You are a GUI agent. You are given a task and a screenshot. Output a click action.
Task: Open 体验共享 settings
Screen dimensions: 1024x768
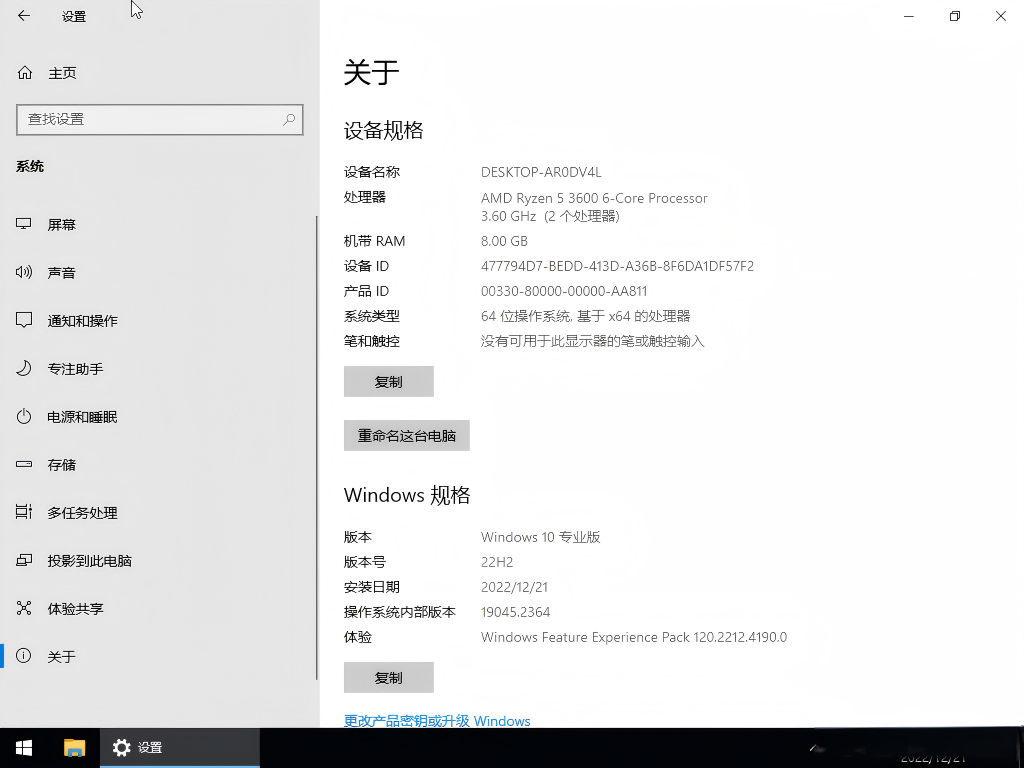coord(75,609)
